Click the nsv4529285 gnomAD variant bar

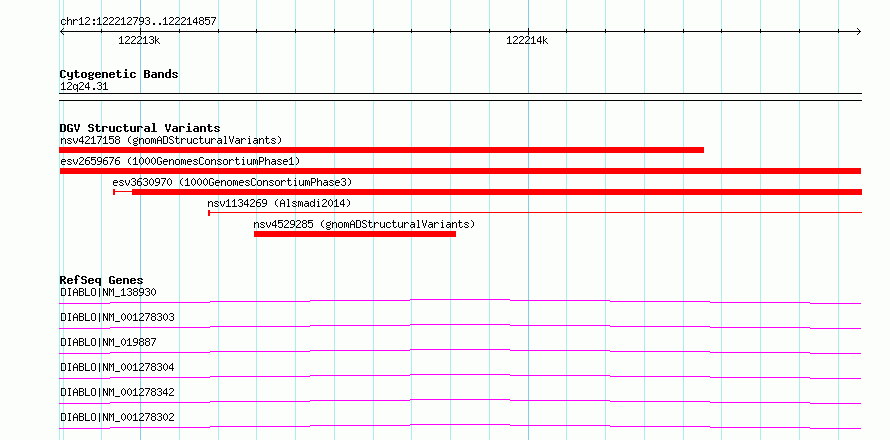pos(355,234)
